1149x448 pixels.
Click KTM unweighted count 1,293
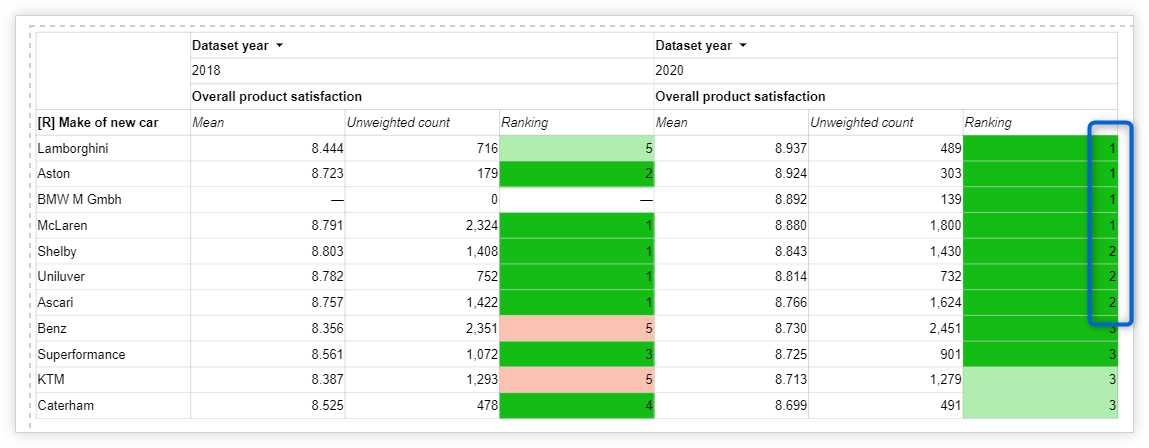483,380
